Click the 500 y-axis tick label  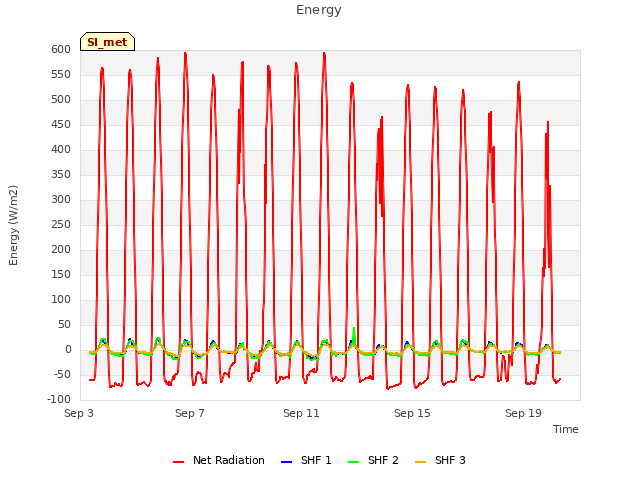pos(61,100)
